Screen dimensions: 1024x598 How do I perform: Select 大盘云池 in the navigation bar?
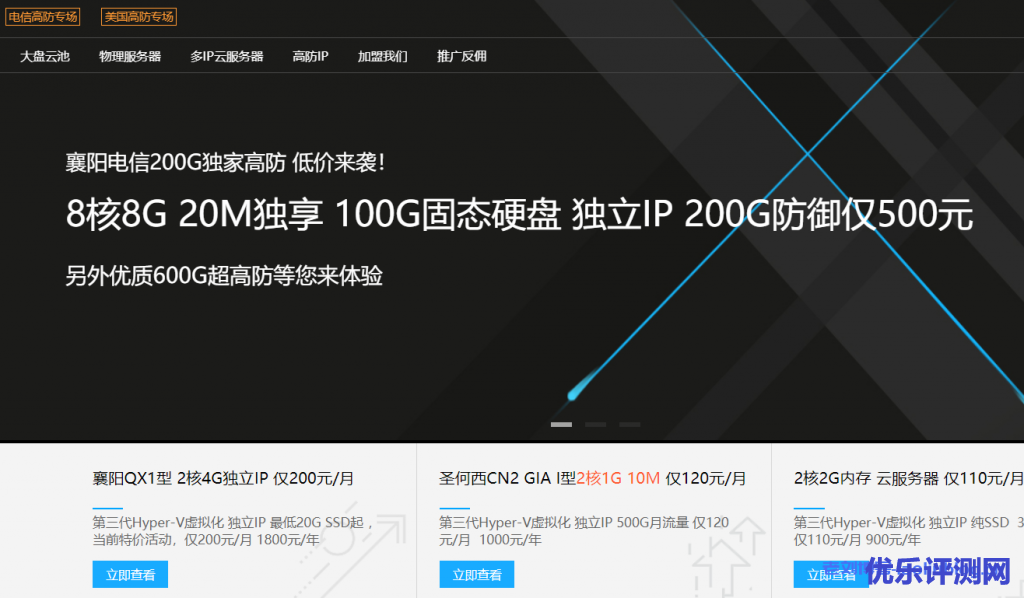coord(45,56)
